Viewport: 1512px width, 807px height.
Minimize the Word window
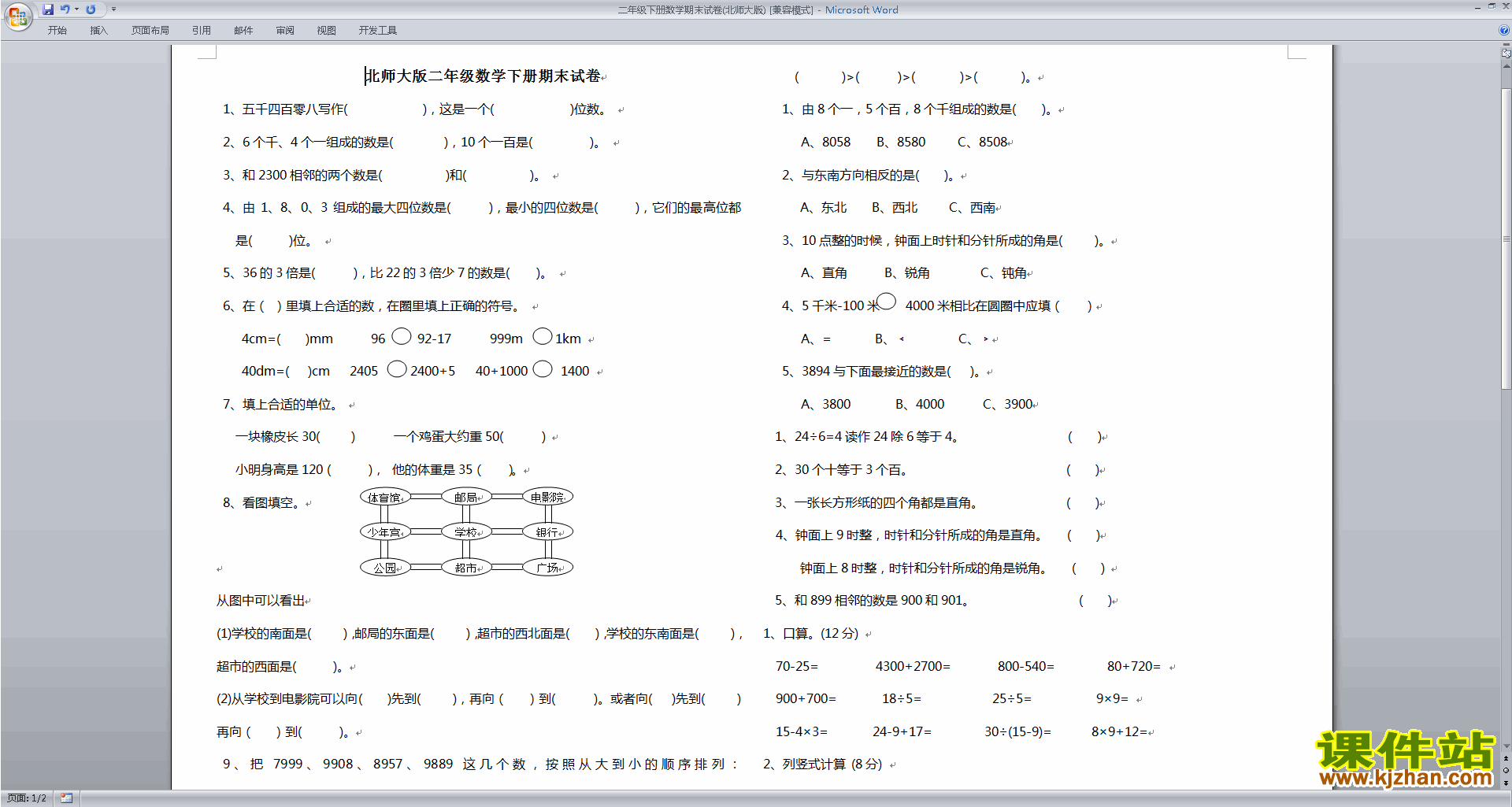[x=1477, y=7]
